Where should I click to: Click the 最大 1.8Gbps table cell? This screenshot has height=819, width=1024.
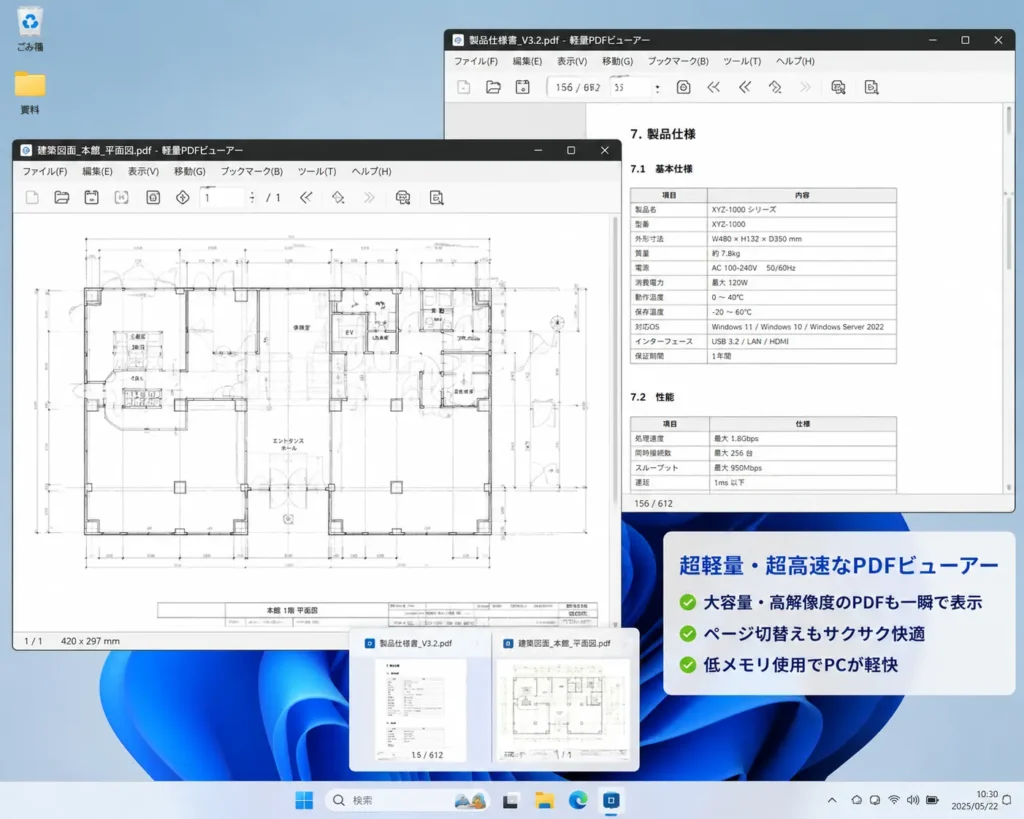tap(803, 438)
